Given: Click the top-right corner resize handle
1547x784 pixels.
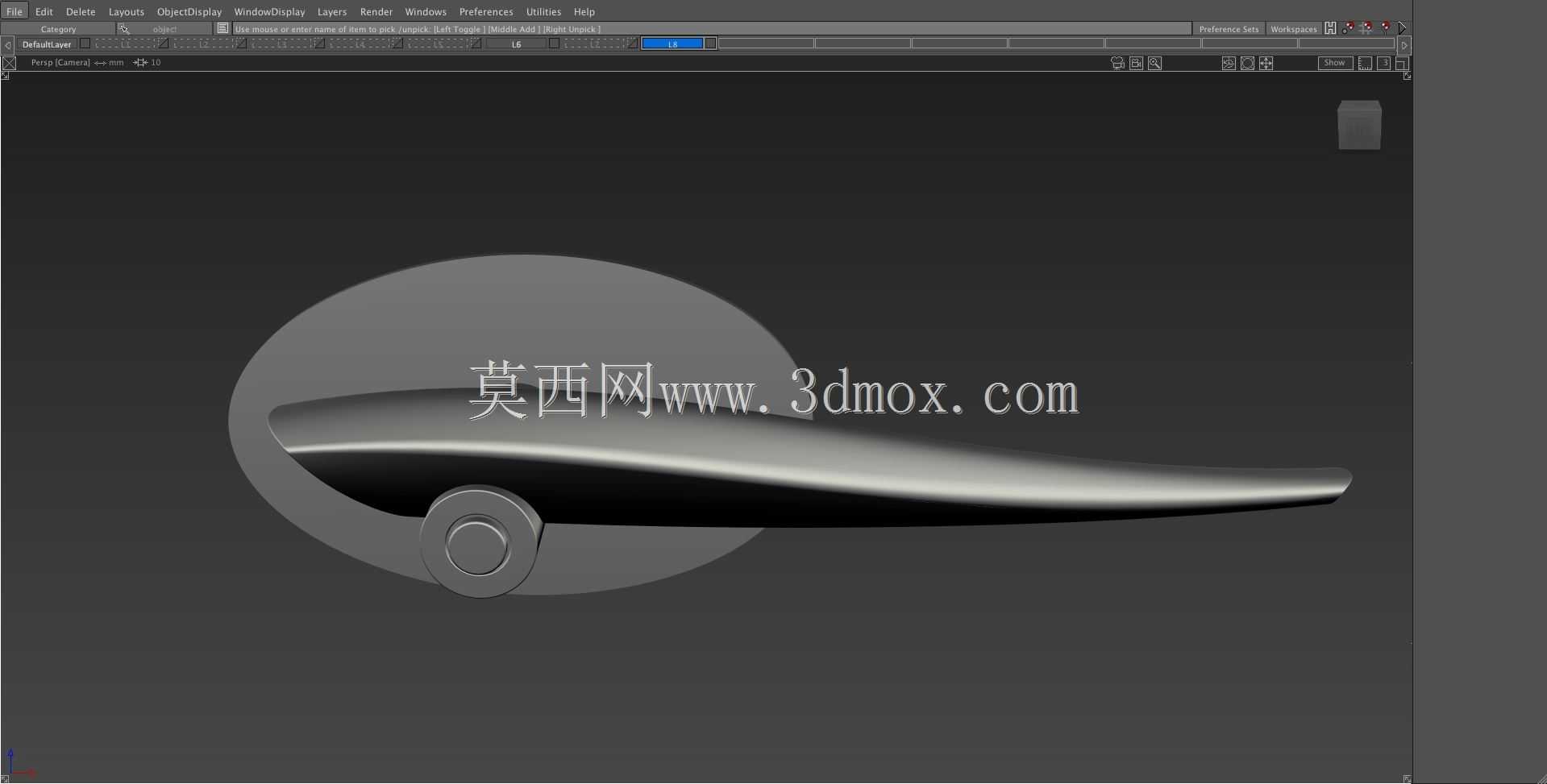Looking at the screenshot, I should (x=1407, y=76).
